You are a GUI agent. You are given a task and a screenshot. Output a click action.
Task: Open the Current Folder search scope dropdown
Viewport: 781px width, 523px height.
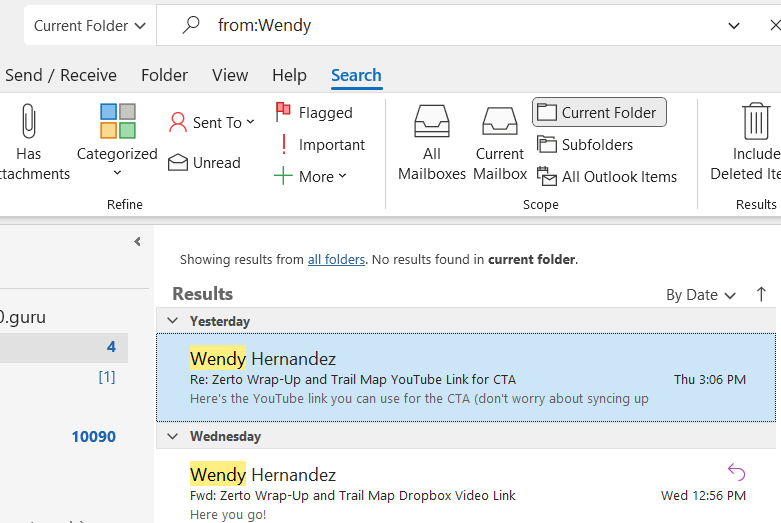tap(90, 25)
